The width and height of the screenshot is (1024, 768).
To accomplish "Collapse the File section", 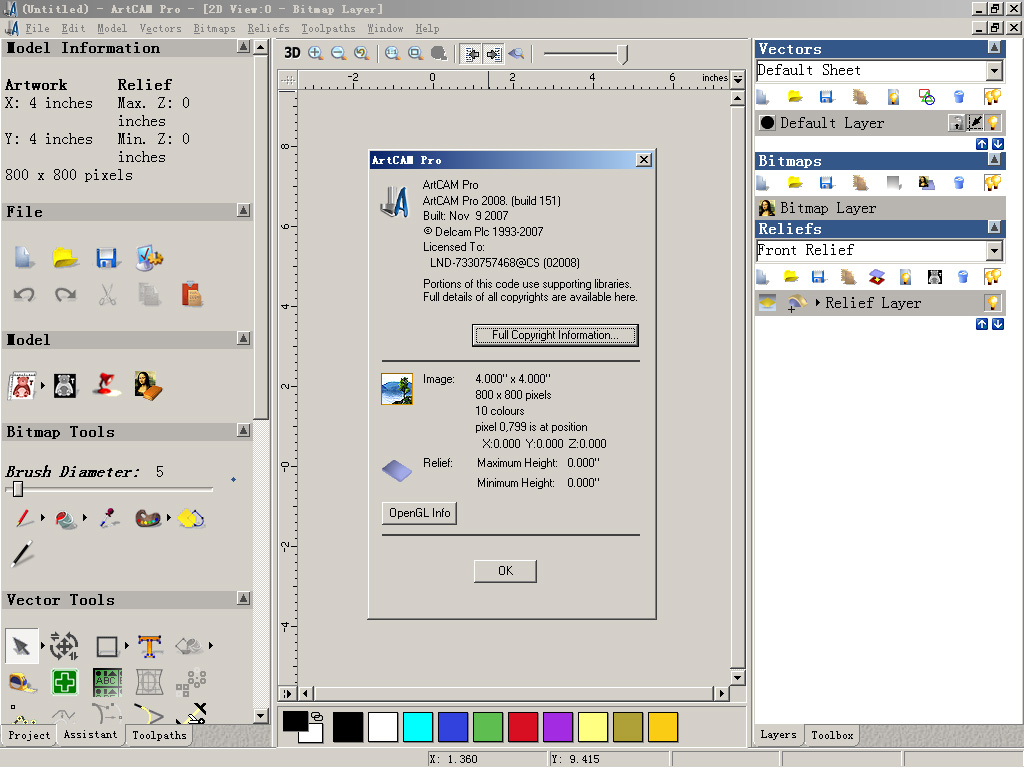I will pos(244,210).
